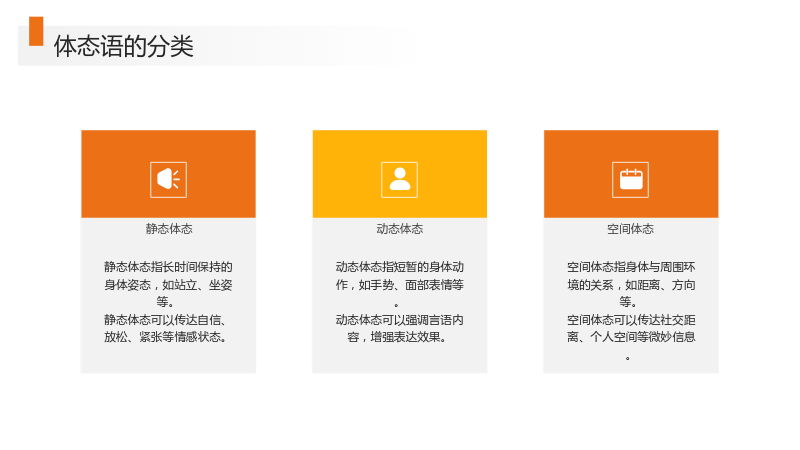Select the 动态体态 heading text
This screenshot has height=450, width=800.
399,229
